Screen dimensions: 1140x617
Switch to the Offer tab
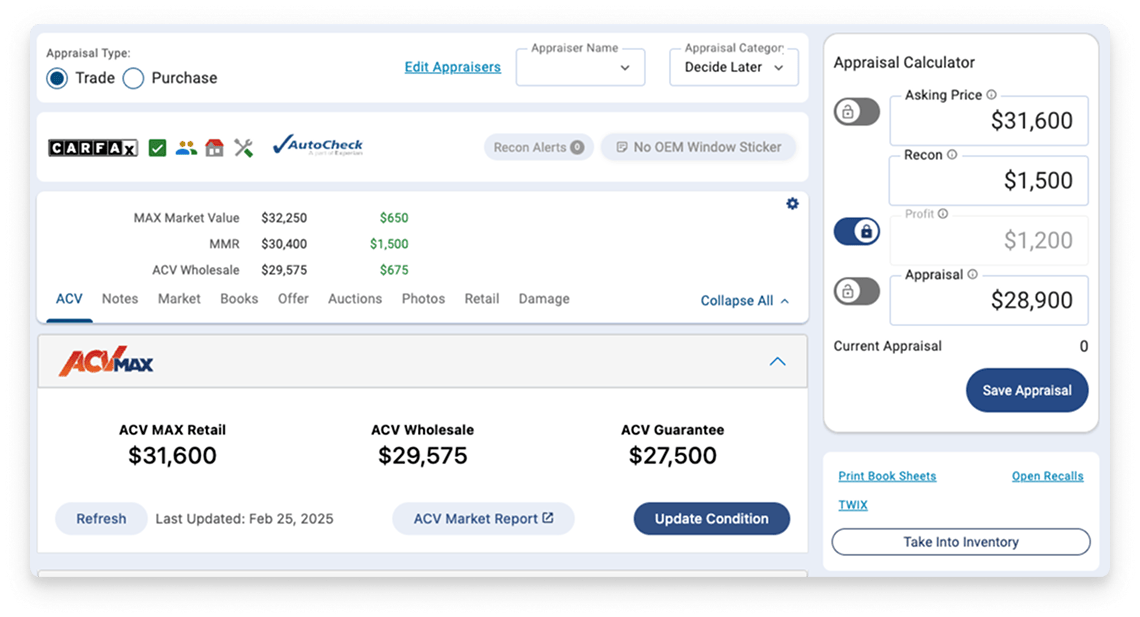(293, 299)
